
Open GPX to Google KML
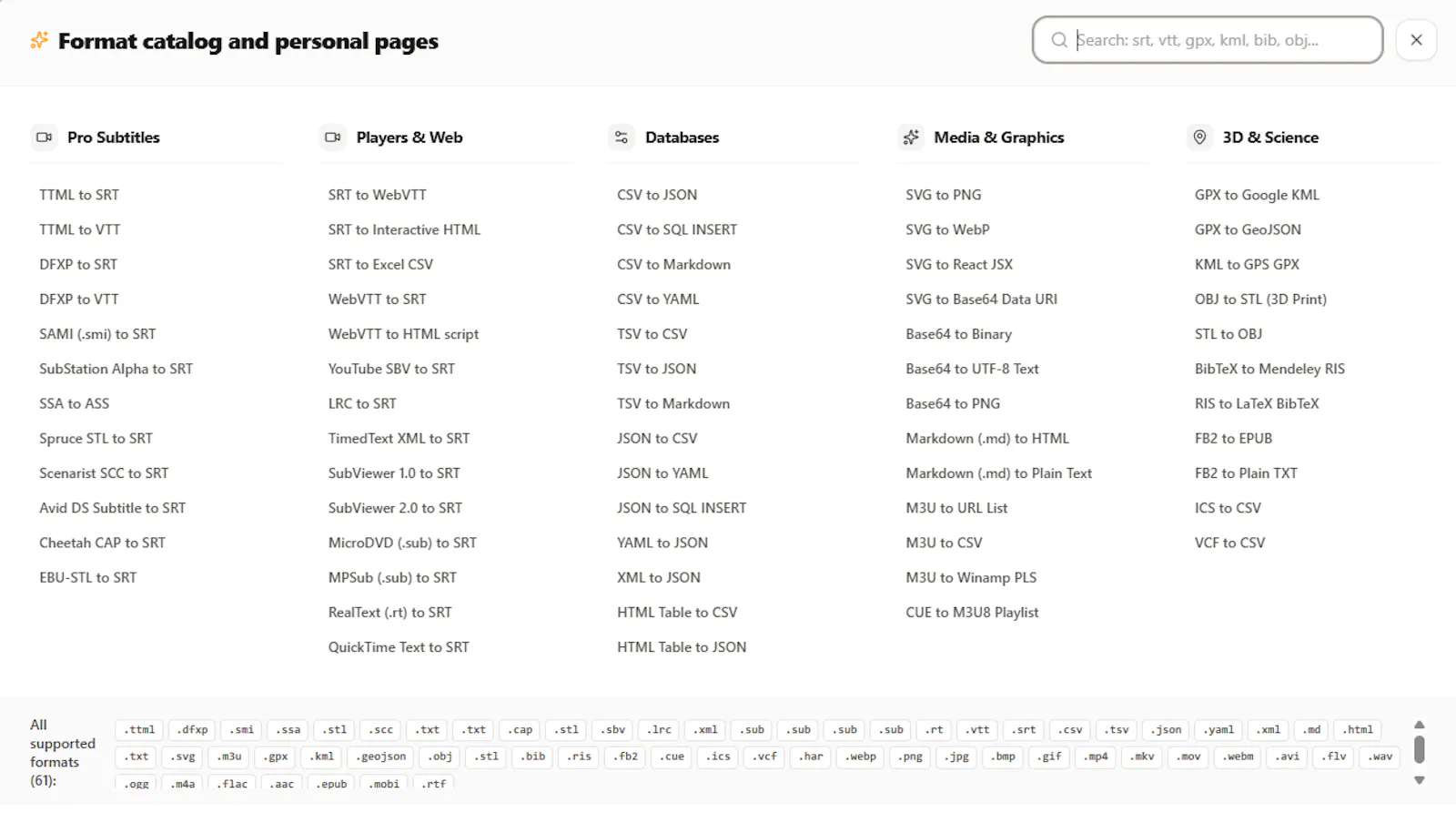(1257, 195)
